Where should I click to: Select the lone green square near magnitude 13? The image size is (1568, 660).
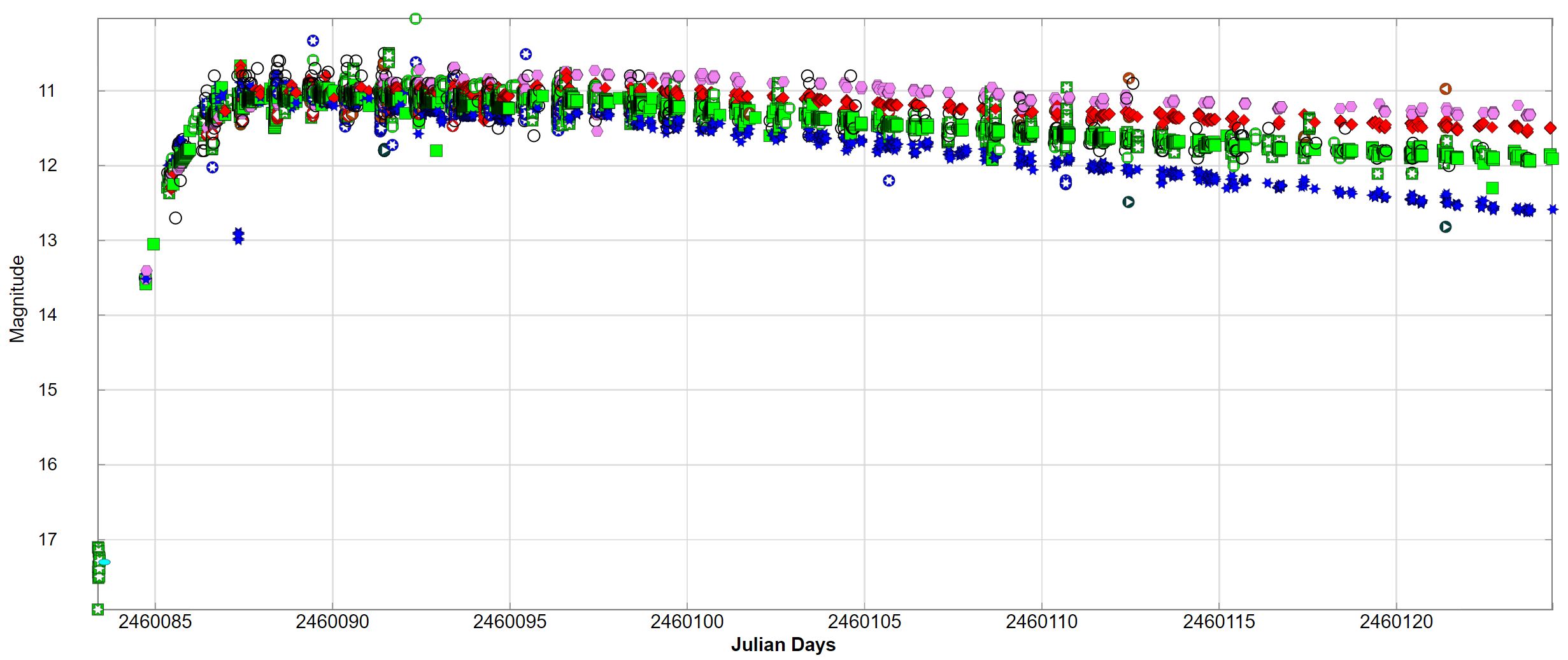(x=153, y=244)
